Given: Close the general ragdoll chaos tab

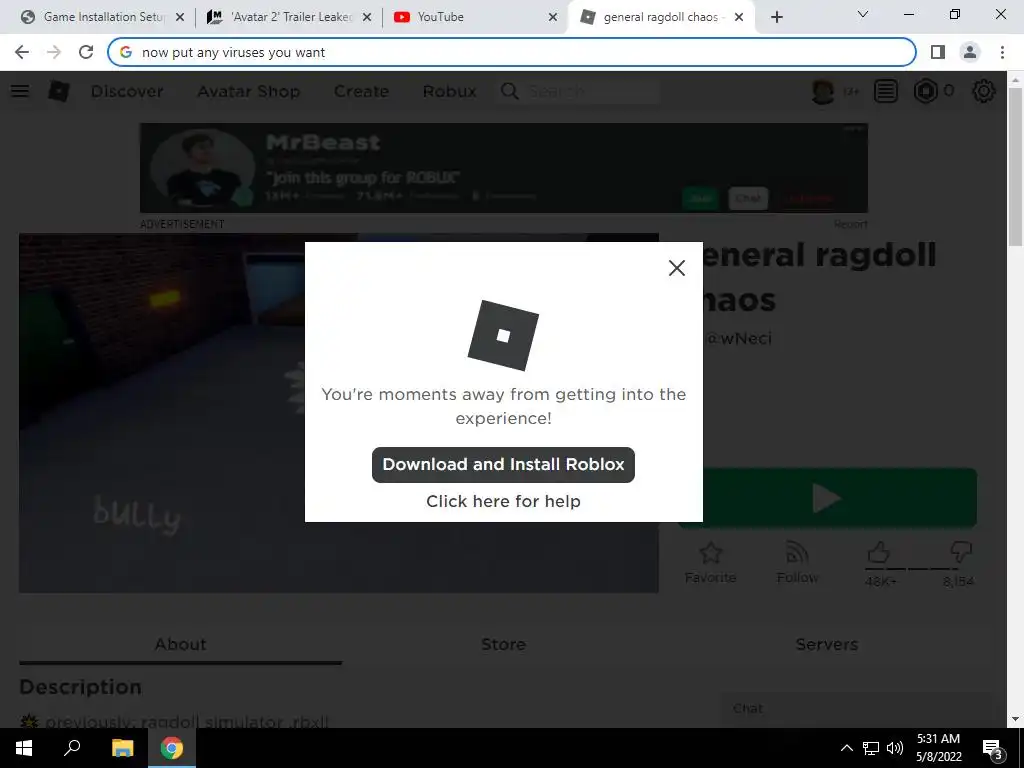Looking at the screenshot, I should [739, 17].
